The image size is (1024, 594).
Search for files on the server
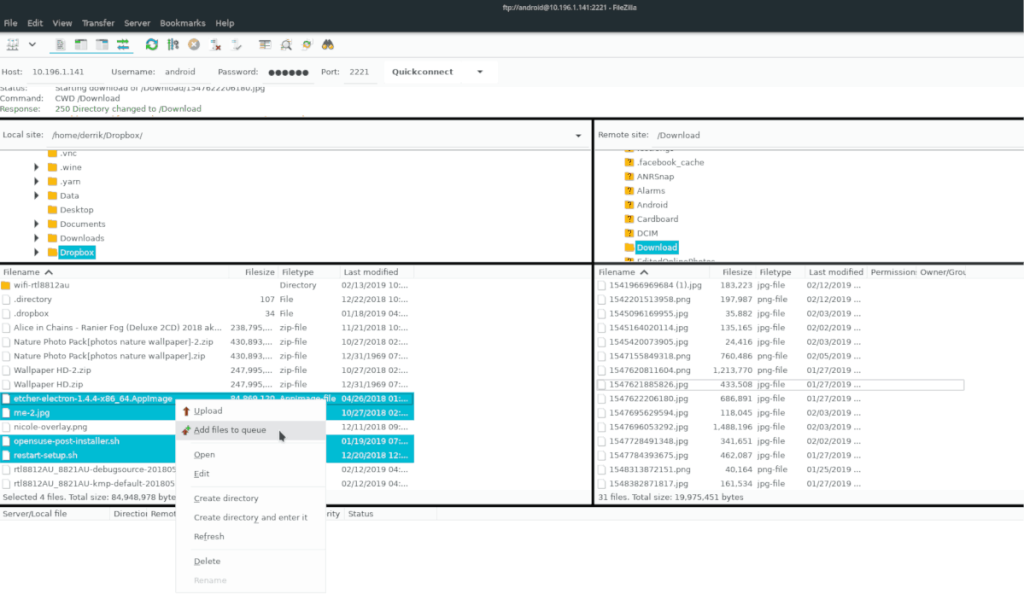tap(327, 44)
